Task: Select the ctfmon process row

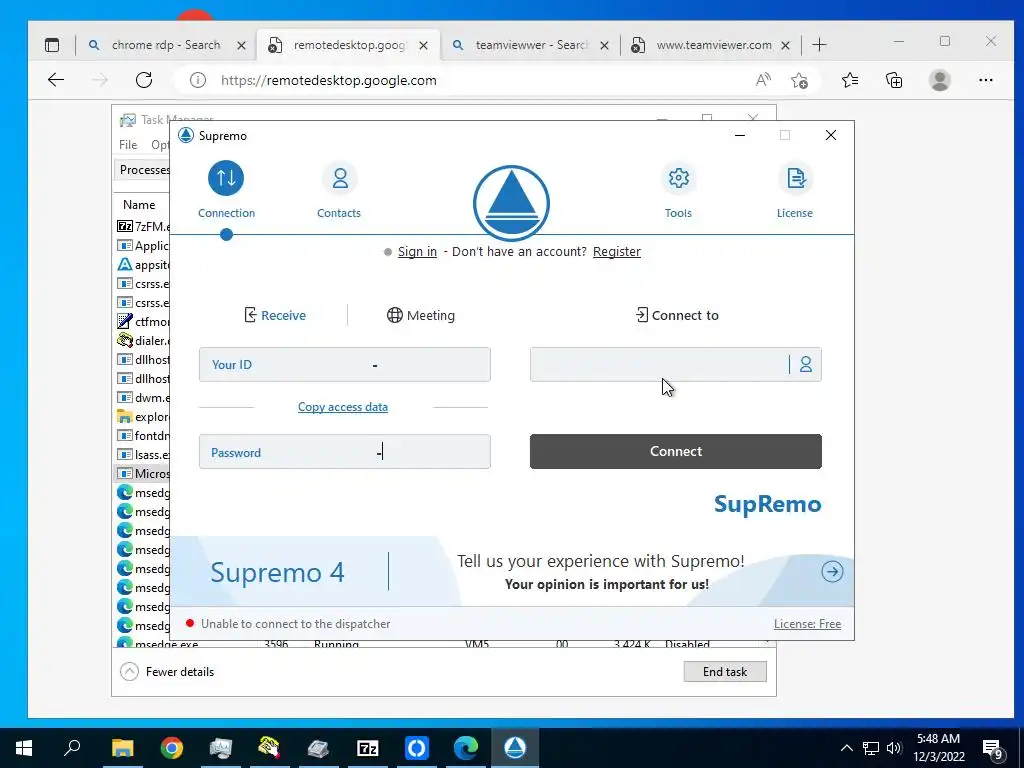Action: [x=143, y=321]
